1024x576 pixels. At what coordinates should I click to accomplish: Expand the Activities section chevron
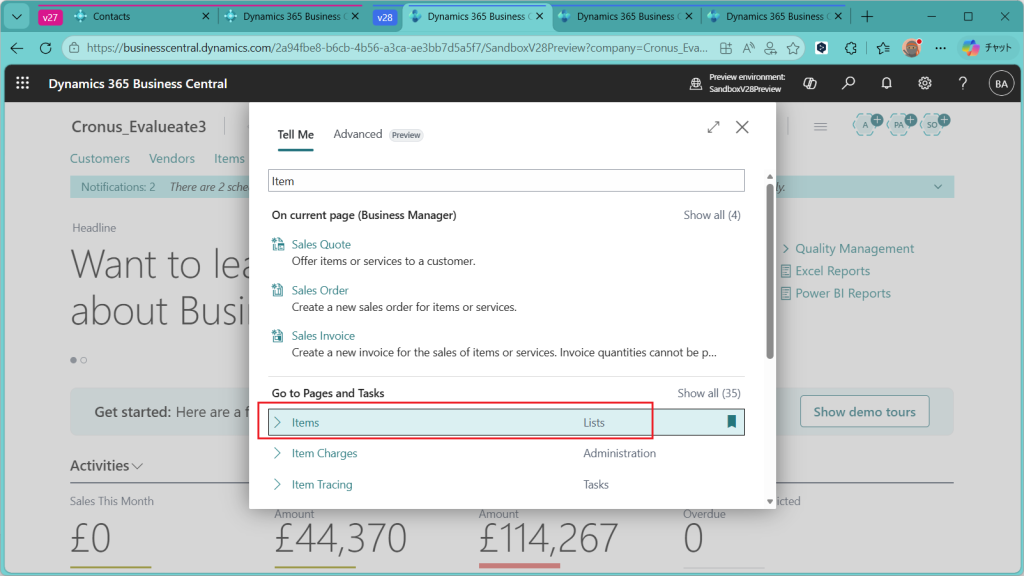click(x=138, y=466)
